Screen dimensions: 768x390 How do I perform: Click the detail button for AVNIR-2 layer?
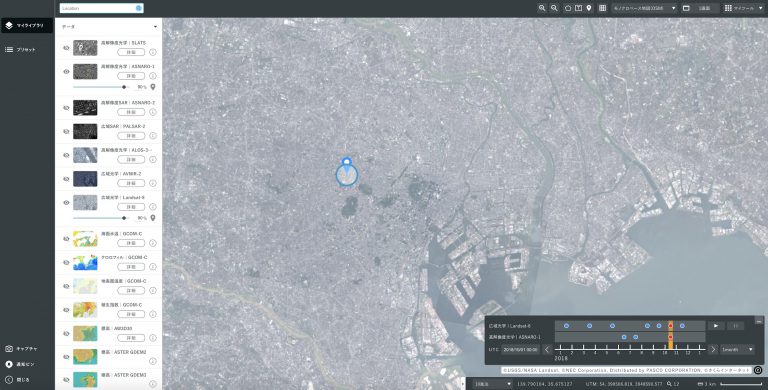[131, 183]
